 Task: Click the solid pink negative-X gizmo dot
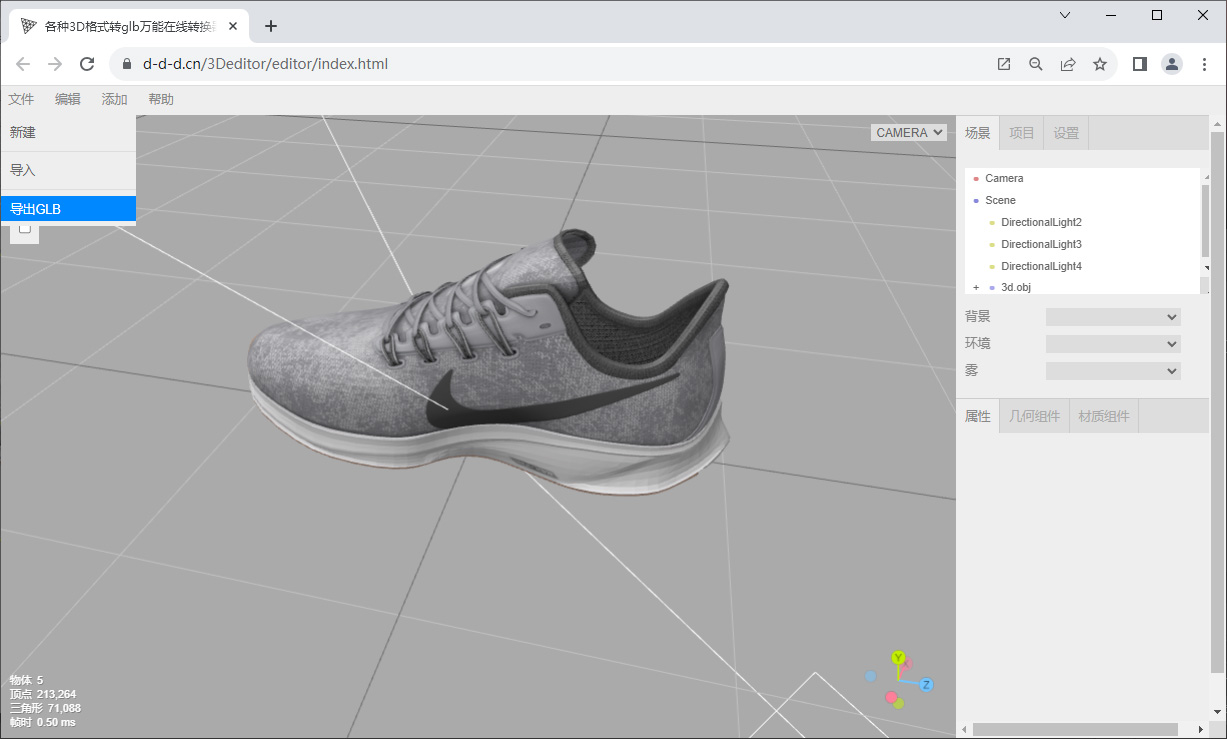pos(891,697)
